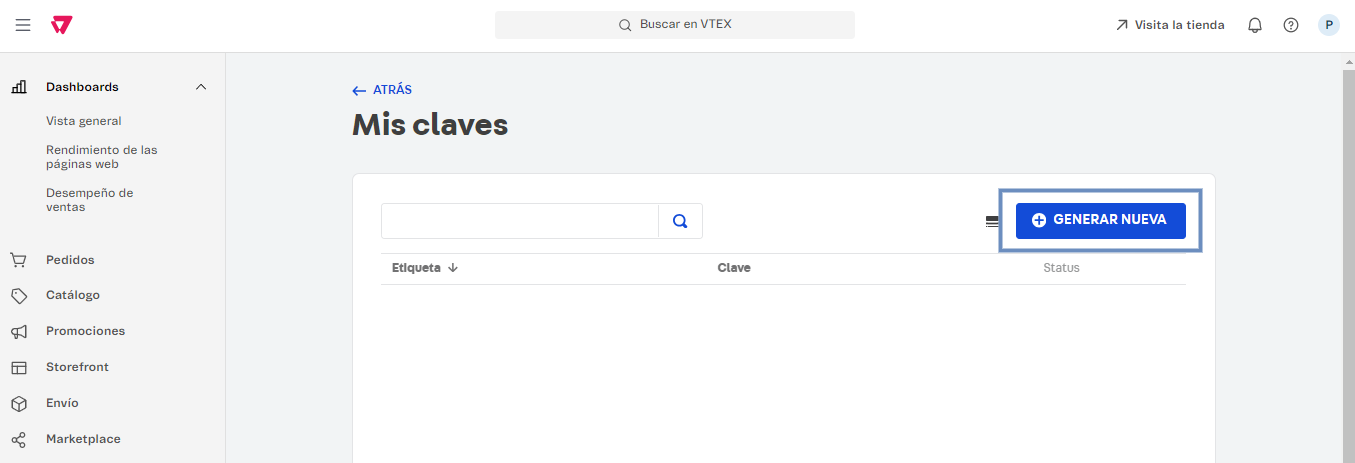
Task: Go back via the Atrás link
Action: coord(382,90)
